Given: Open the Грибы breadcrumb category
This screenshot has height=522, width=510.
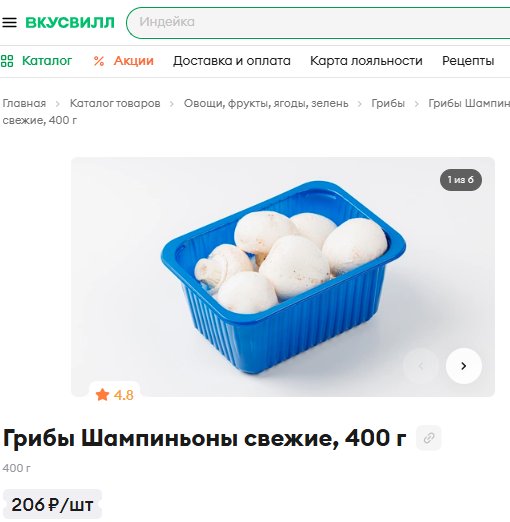Looking at the screenshot, I should [x=388, y=104].
